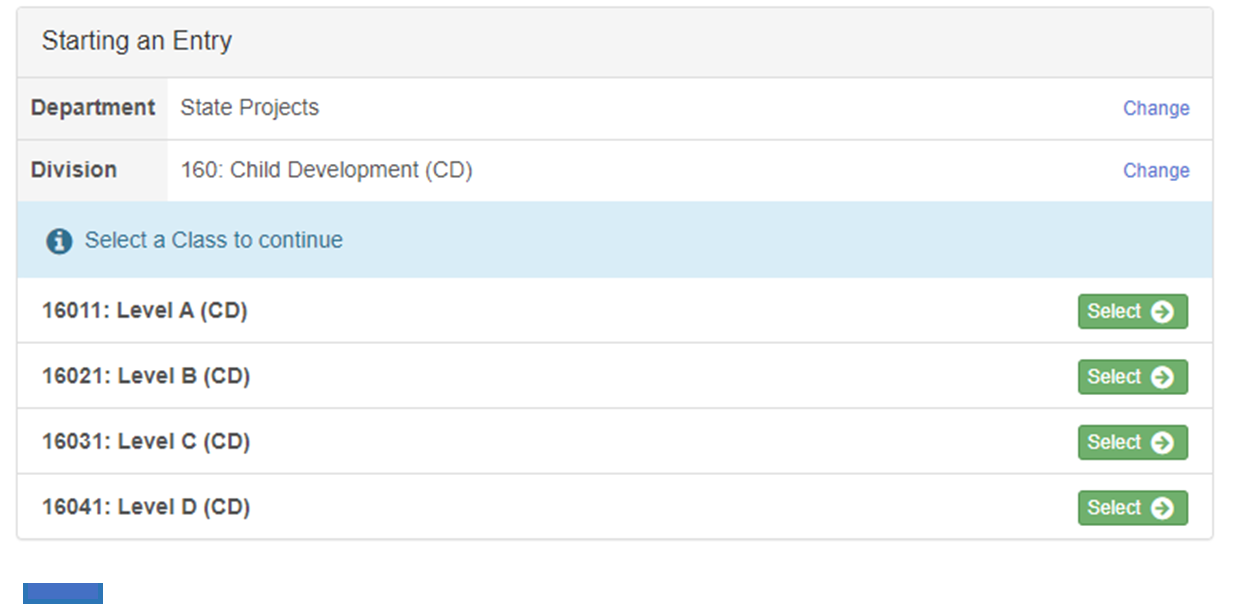Open the Change link for Department
The width and height of the screenshot is (1257, 604).
[1156, 108]
